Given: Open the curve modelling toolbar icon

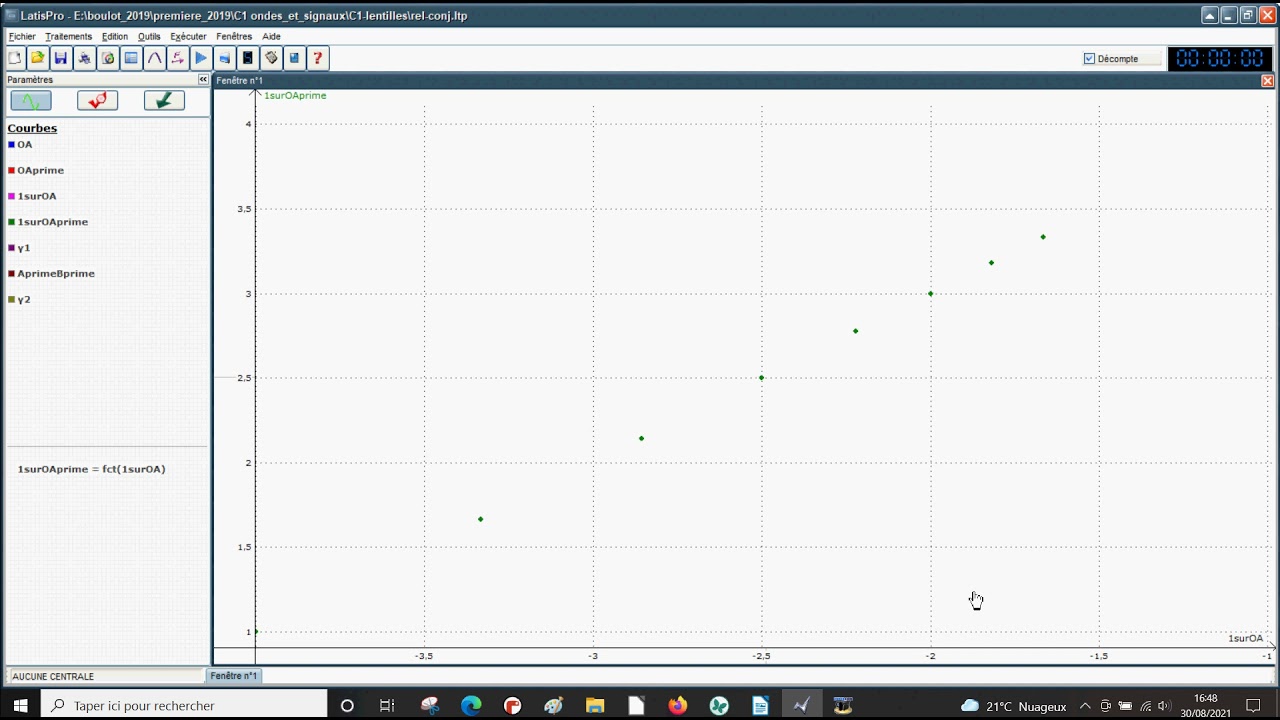Looking at the screenshot, I should [155, 58].
